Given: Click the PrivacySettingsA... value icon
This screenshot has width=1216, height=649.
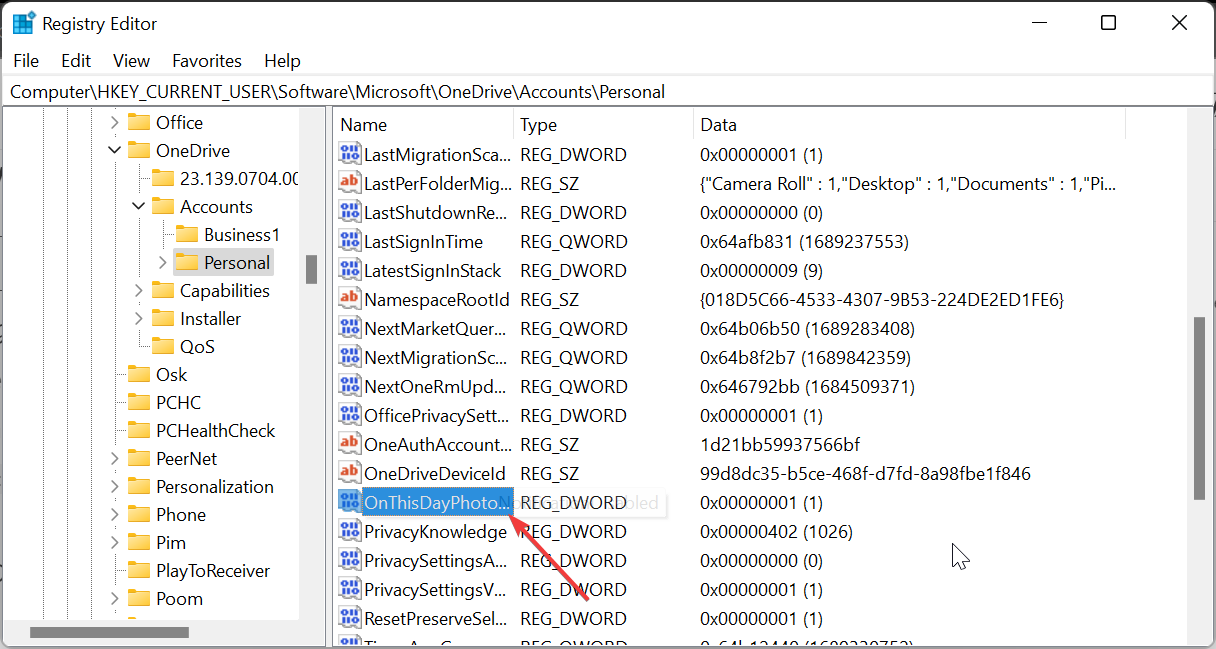Looking at the screenshot, I should click(x=349, y=561).
